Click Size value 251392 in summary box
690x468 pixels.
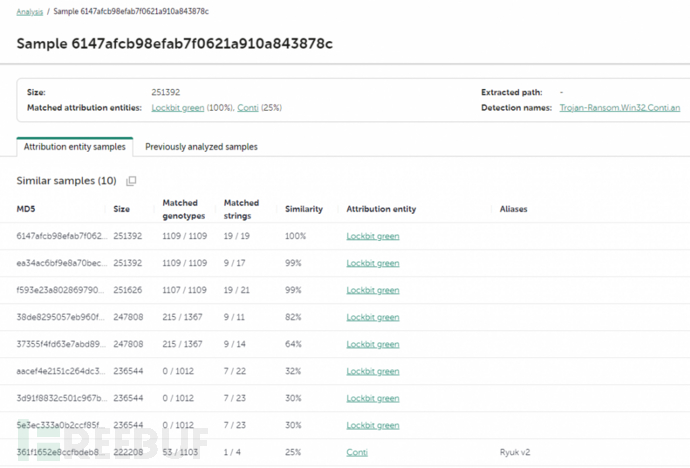[x=166, y=92]
